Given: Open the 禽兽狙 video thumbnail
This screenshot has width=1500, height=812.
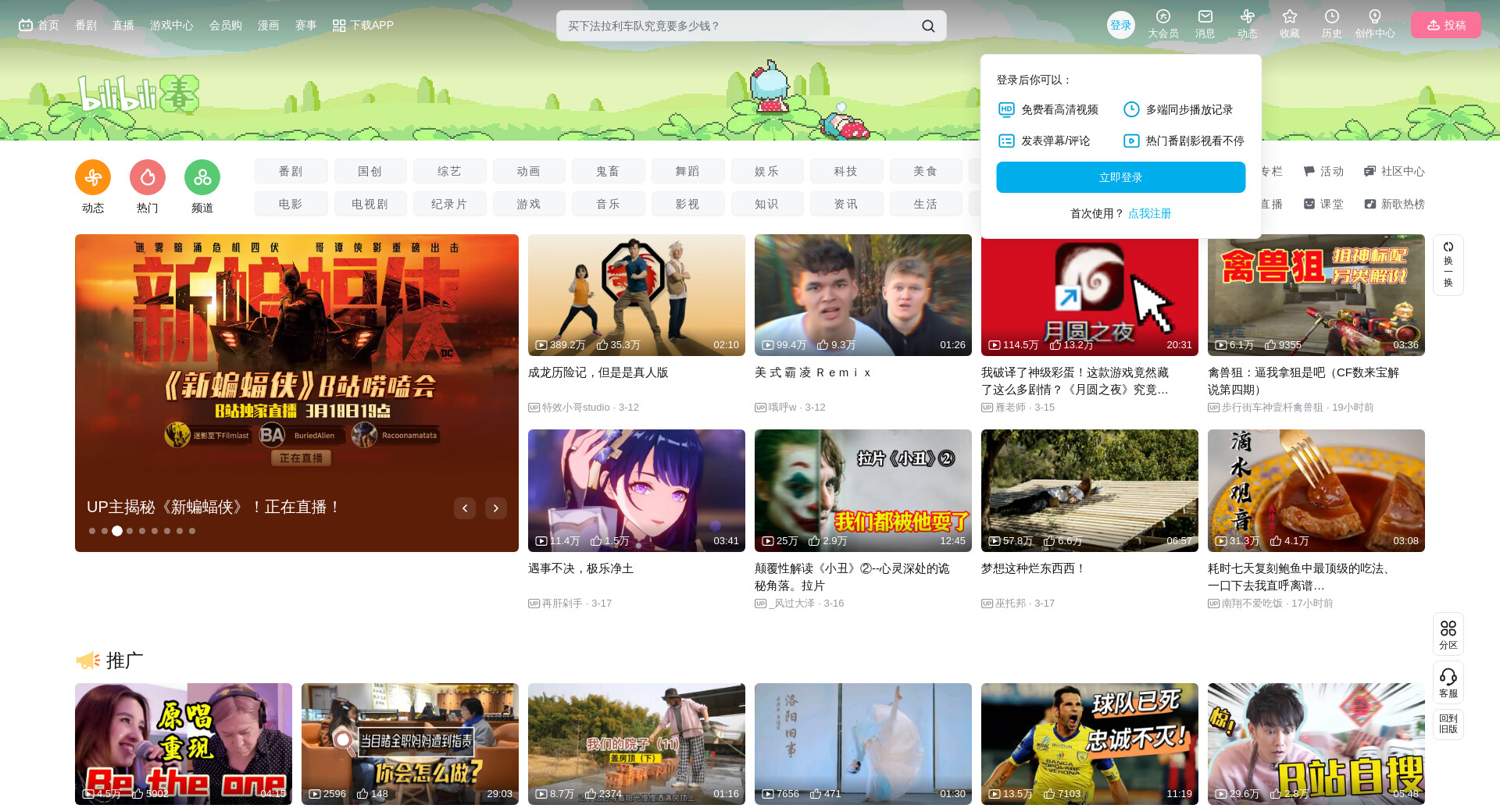Looking at the screenshot, I should click(1316, 295).
